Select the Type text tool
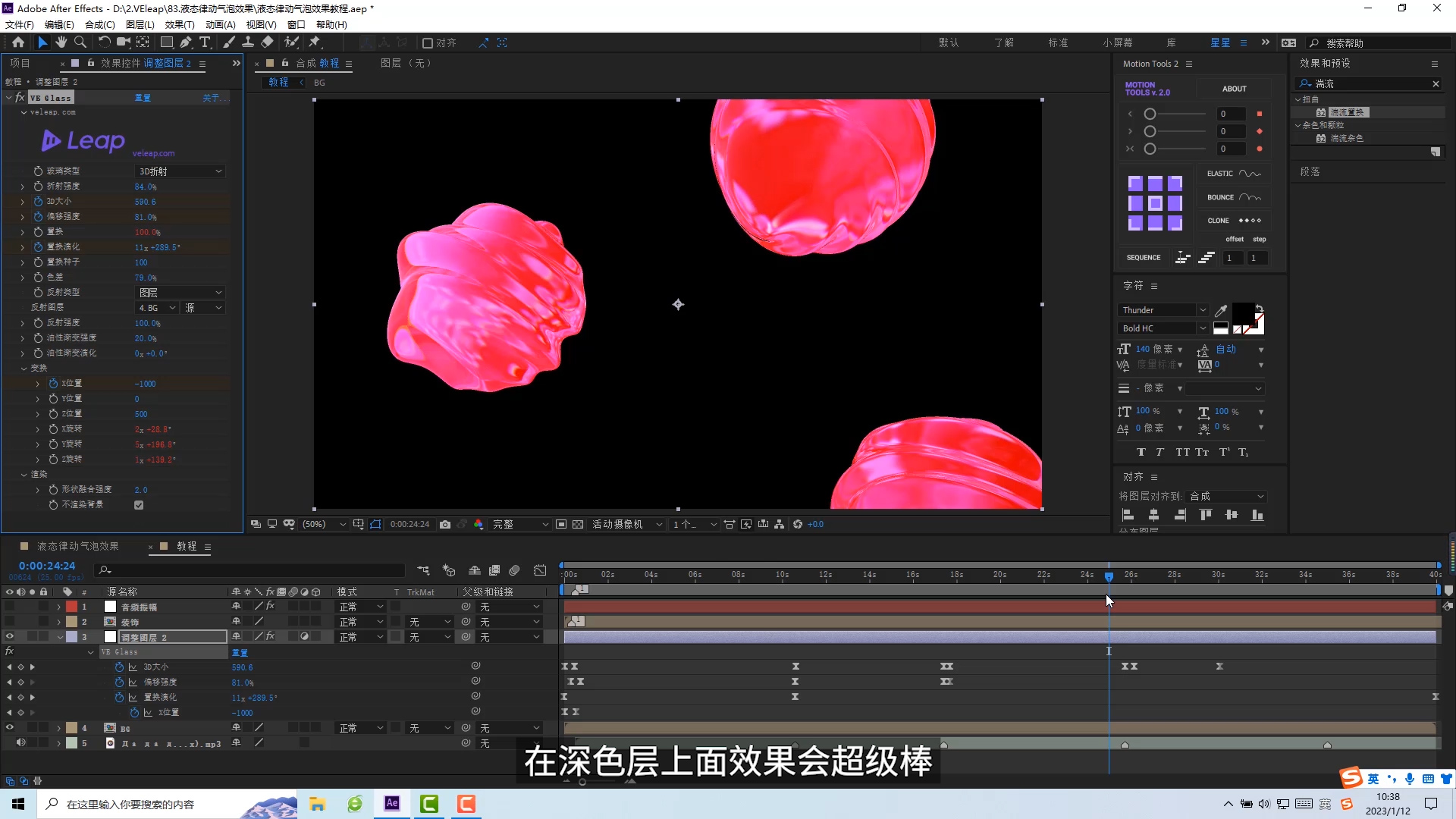This screenshot has height=819, width=1456. [205, 42]
